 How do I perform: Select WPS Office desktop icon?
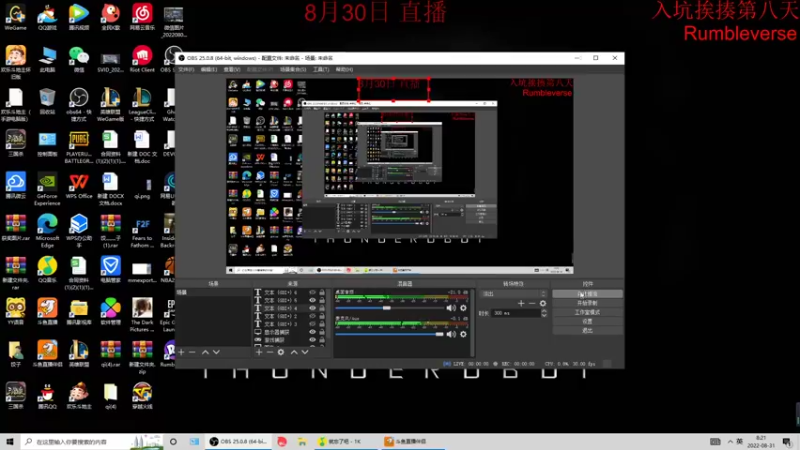79,186
